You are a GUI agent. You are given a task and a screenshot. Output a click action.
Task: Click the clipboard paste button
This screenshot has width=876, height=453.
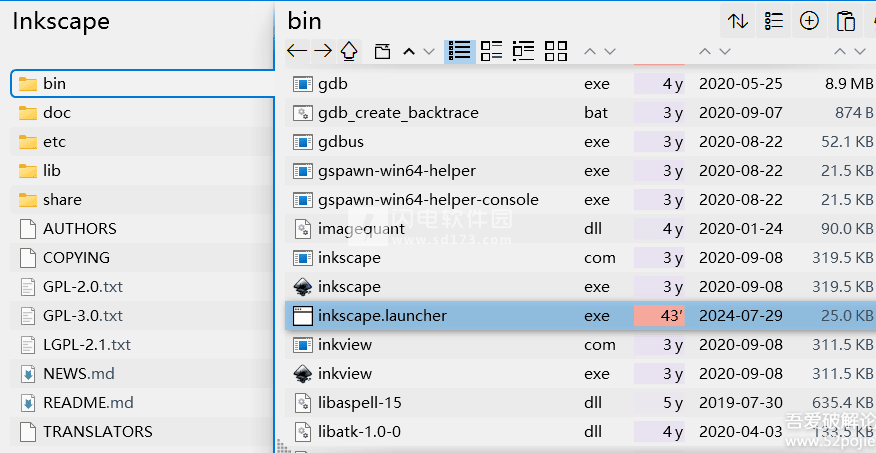point(846,21)
